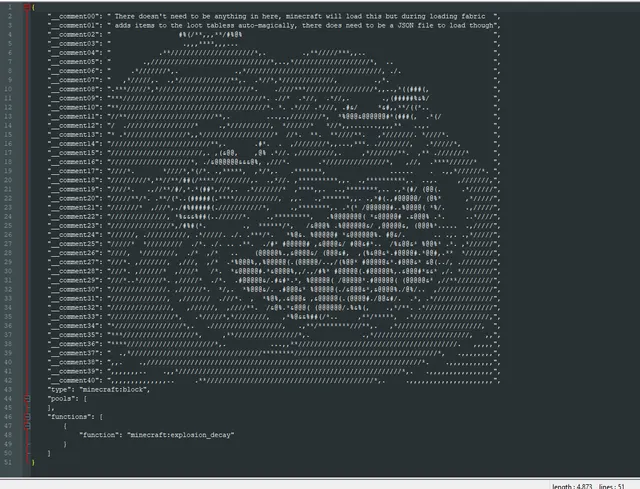Select line number 10 in the gutter

click(x=9, y=89)
